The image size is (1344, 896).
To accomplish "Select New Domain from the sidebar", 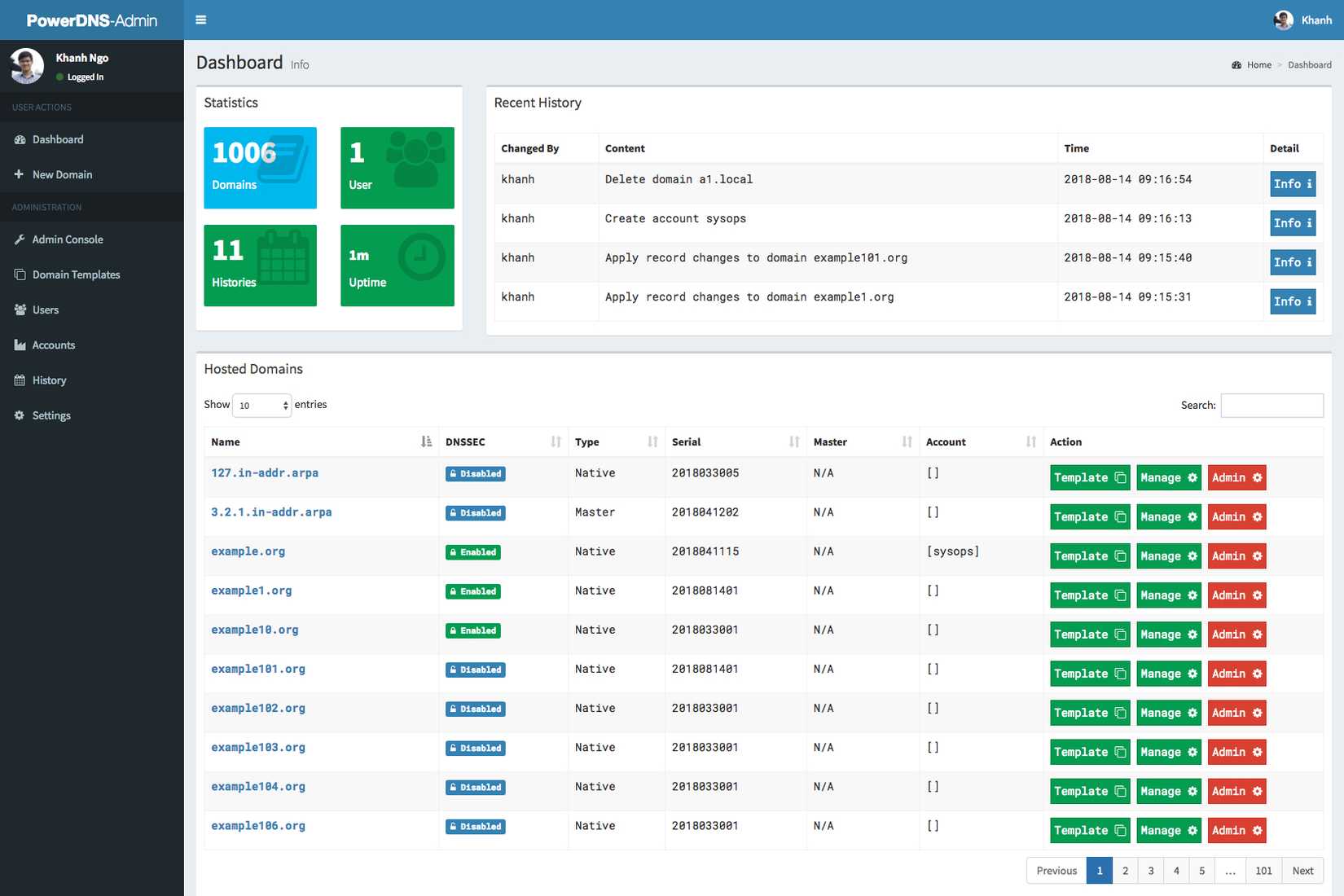I will 63,174.
